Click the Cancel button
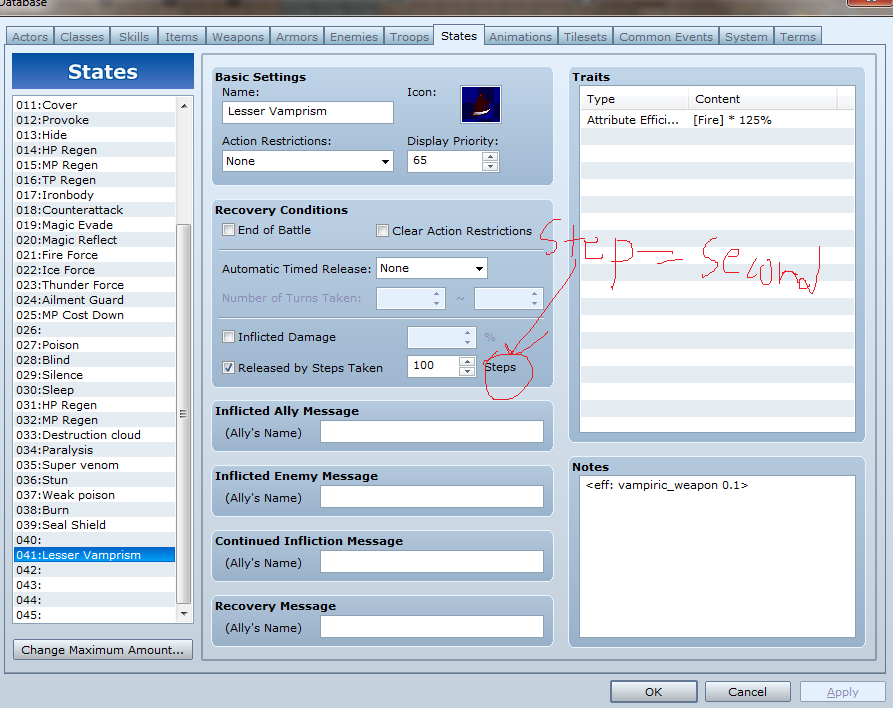This screenshot has height=708, width=893. (747, 691)
